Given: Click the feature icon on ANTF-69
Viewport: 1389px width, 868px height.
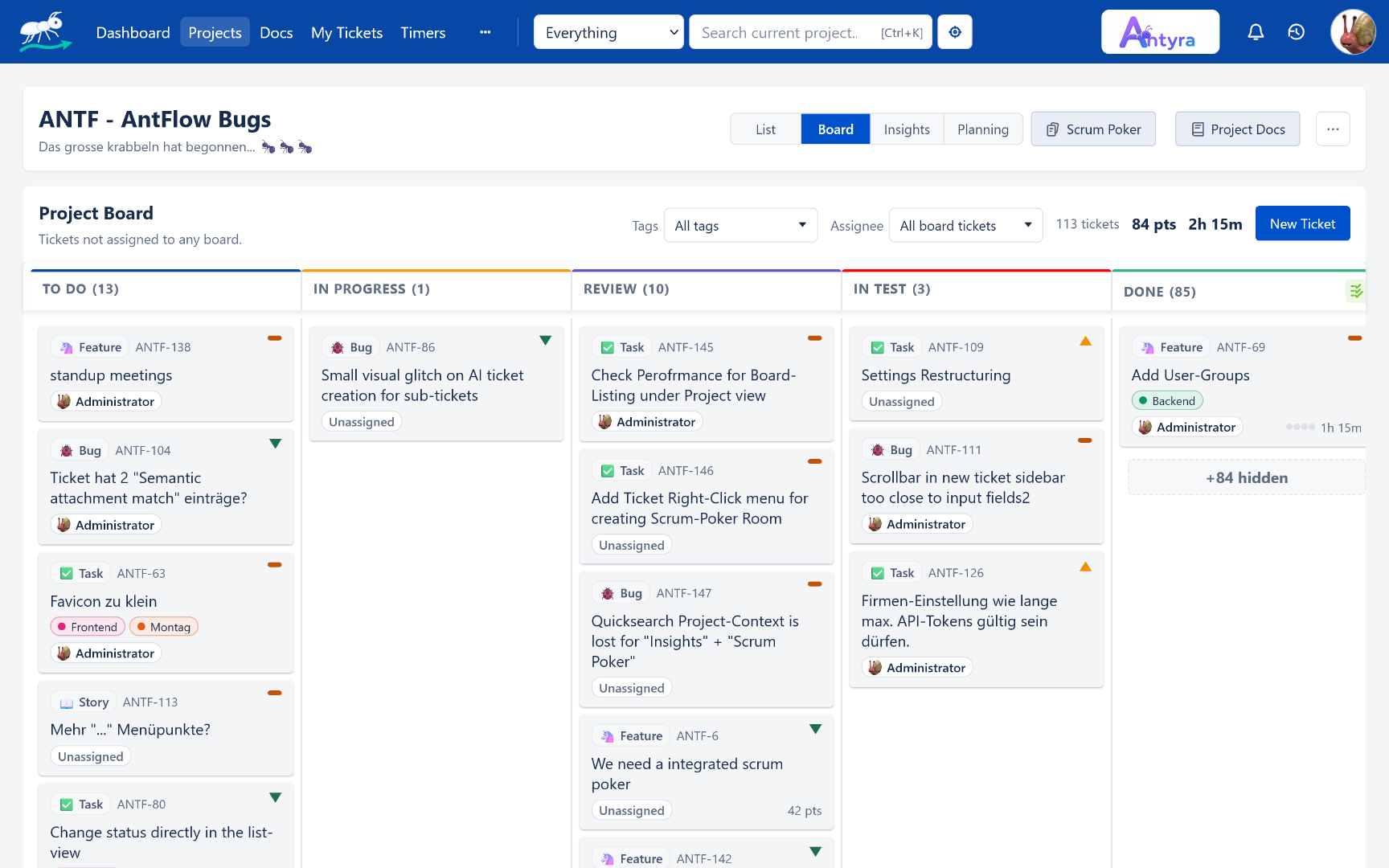Looking at the screenshot, I should click(1148, 347).
